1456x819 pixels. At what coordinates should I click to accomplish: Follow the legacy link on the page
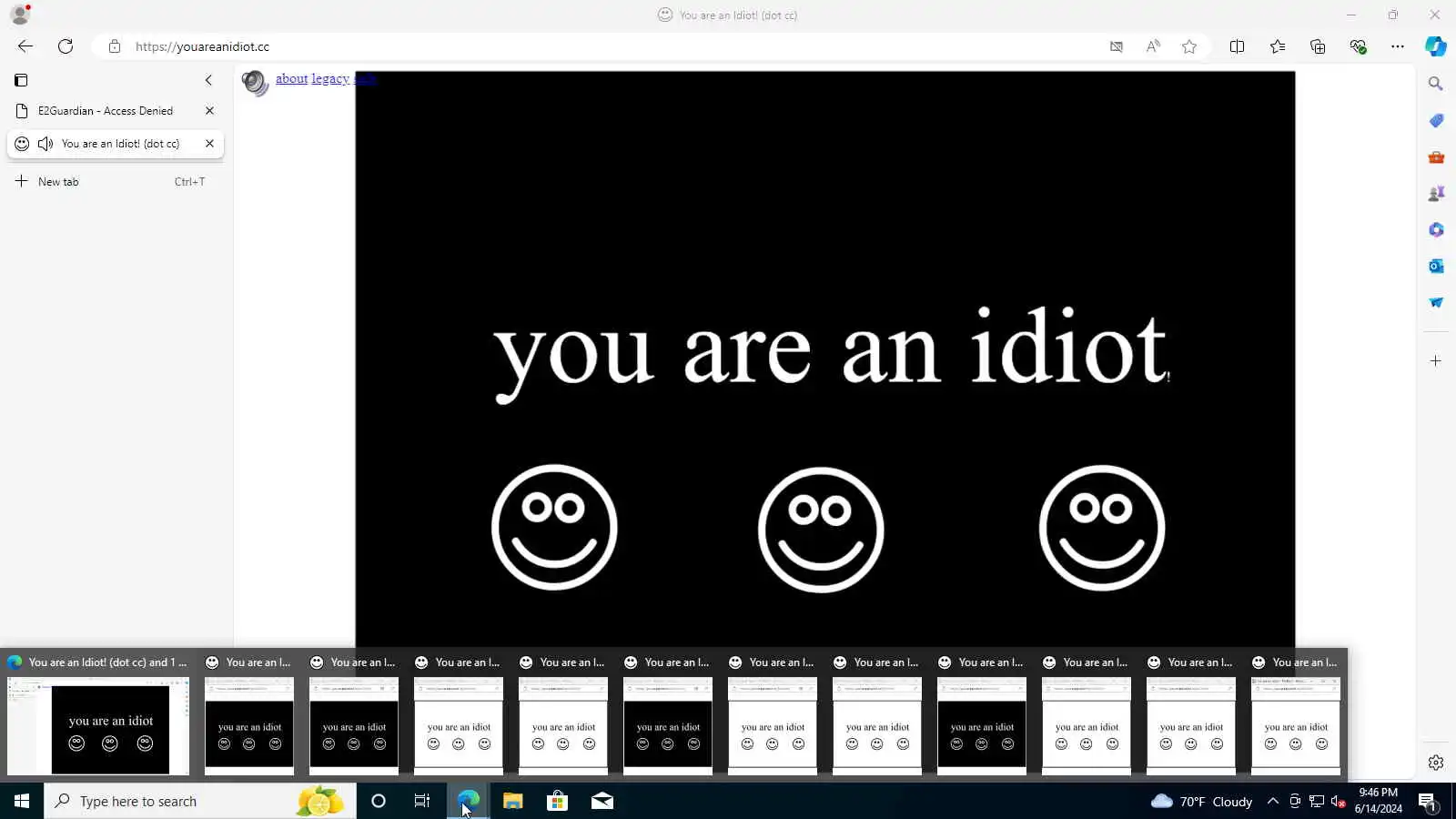pos(330,79)
